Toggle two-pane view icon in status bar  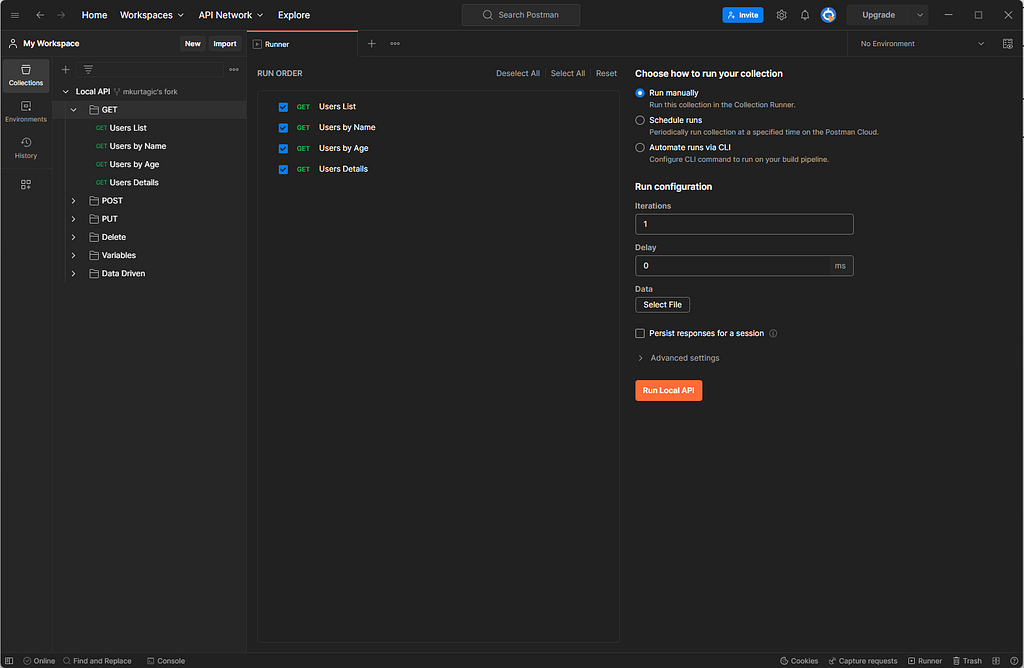[996, 661]
